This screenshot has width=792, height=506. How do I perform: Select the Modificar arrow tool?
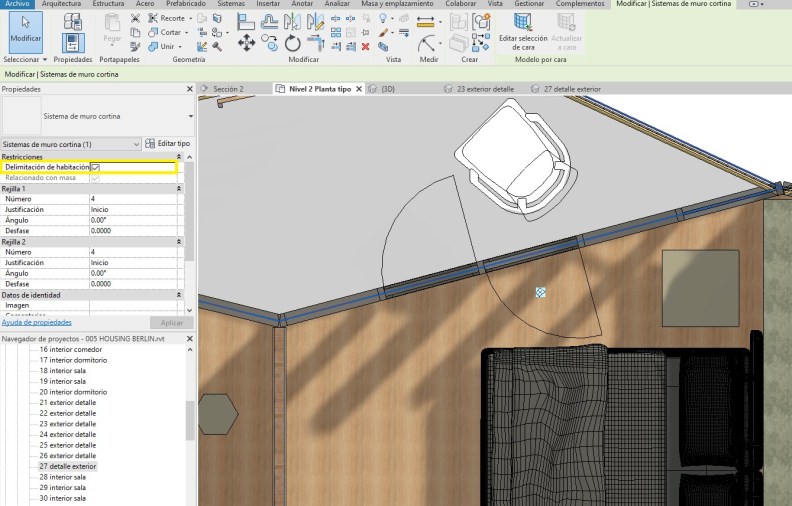click(x=25, y=30)
